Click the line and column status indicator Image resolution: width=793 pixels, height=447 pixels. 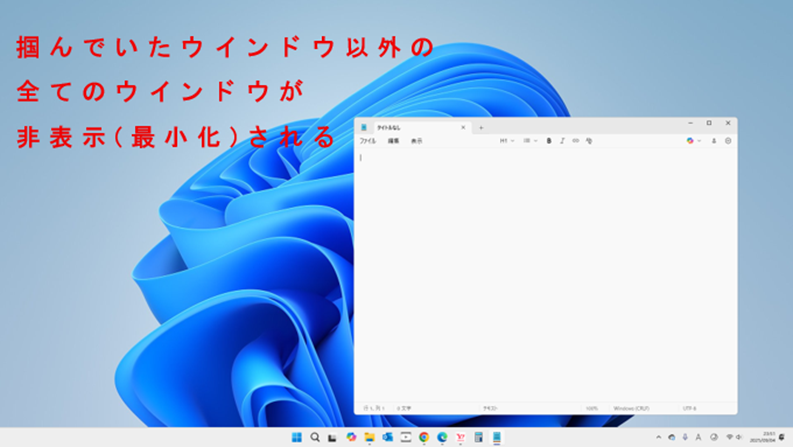click(x=374, y=408)
